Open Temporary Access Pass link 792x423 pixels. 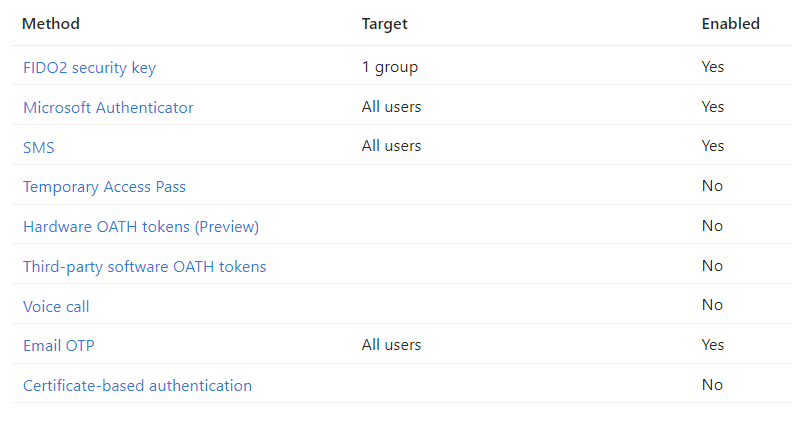(104, 187)
